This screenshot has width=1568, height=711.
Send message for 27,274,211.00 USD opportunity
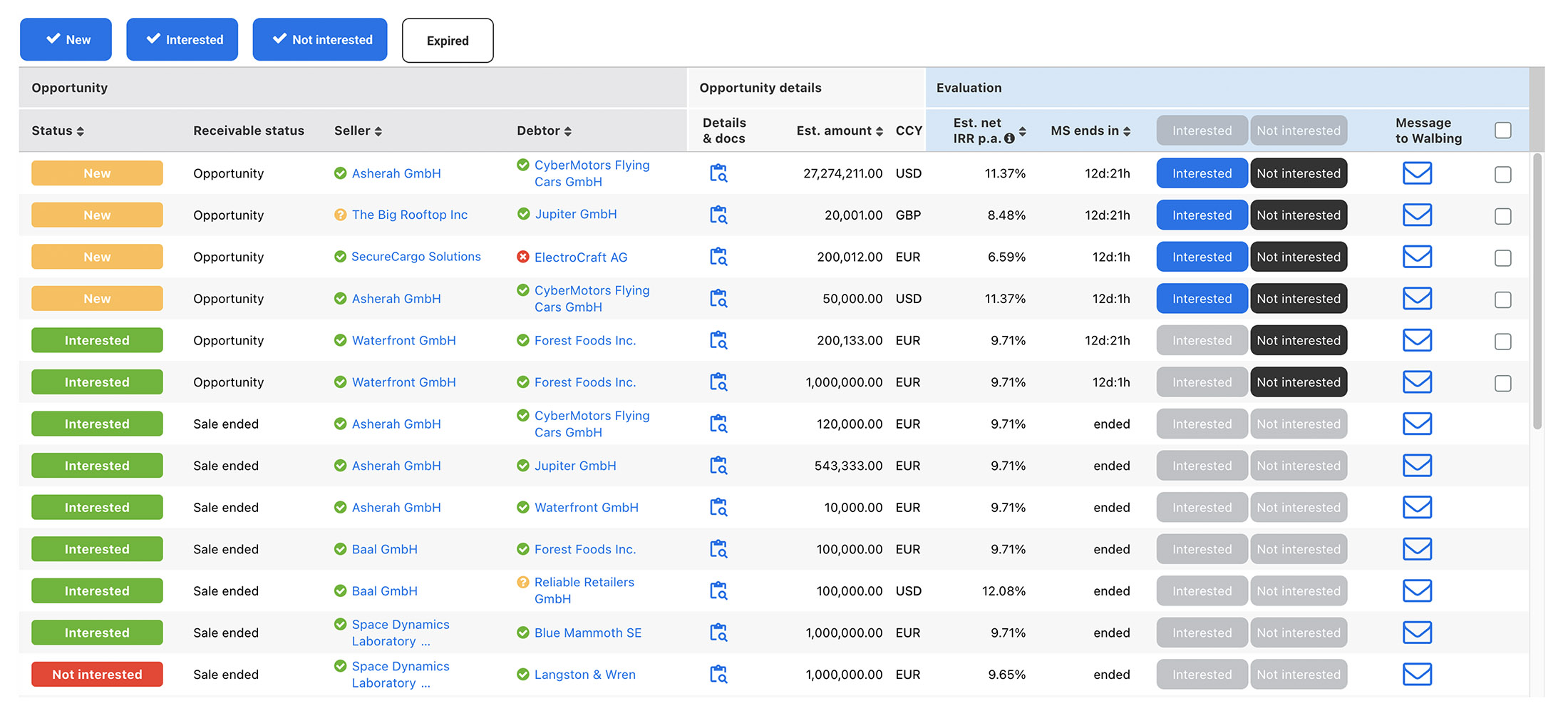tap(1417, 173)
